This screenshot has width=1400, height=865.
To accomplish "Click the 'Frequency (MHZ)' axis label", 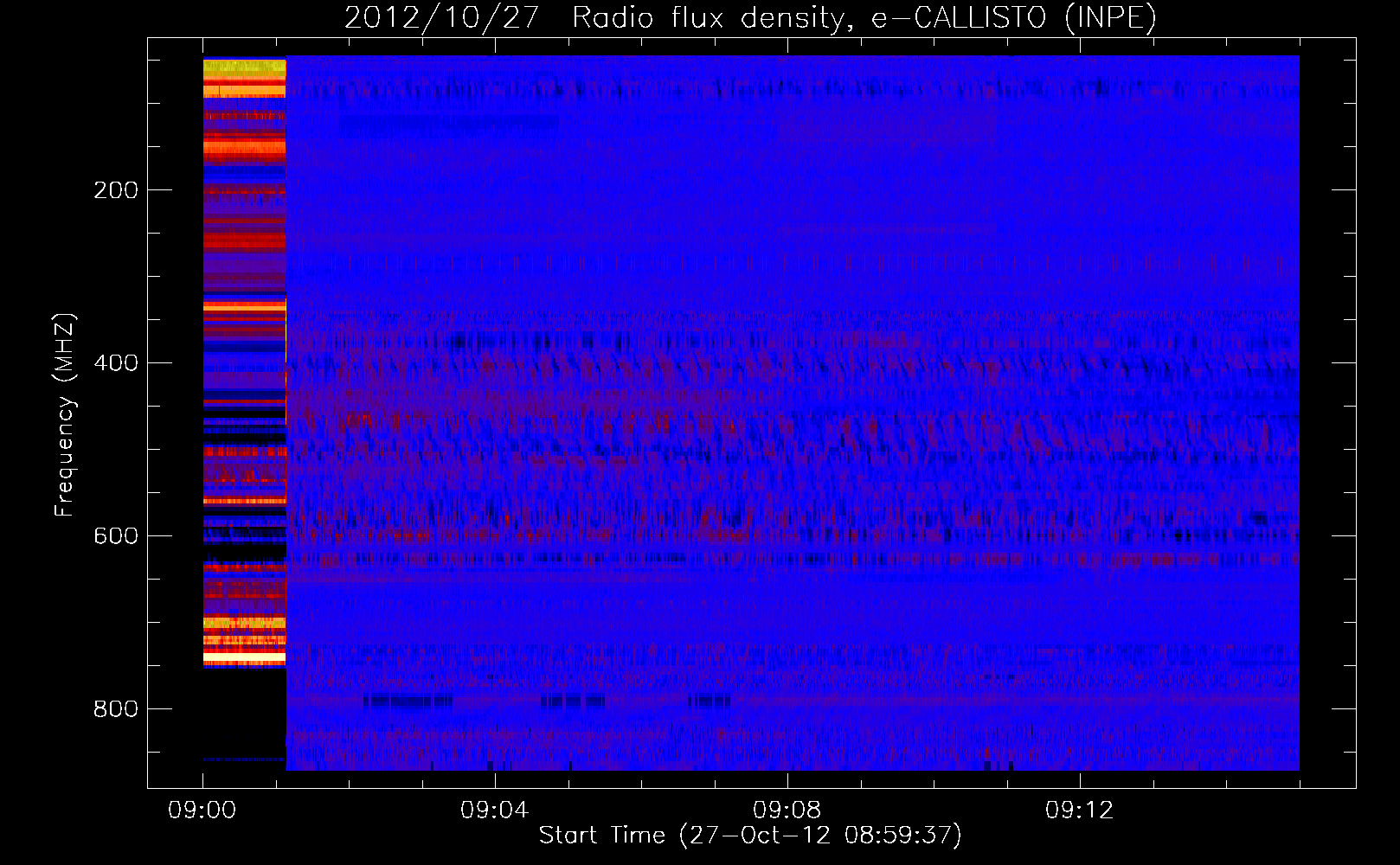I will 65,415.
